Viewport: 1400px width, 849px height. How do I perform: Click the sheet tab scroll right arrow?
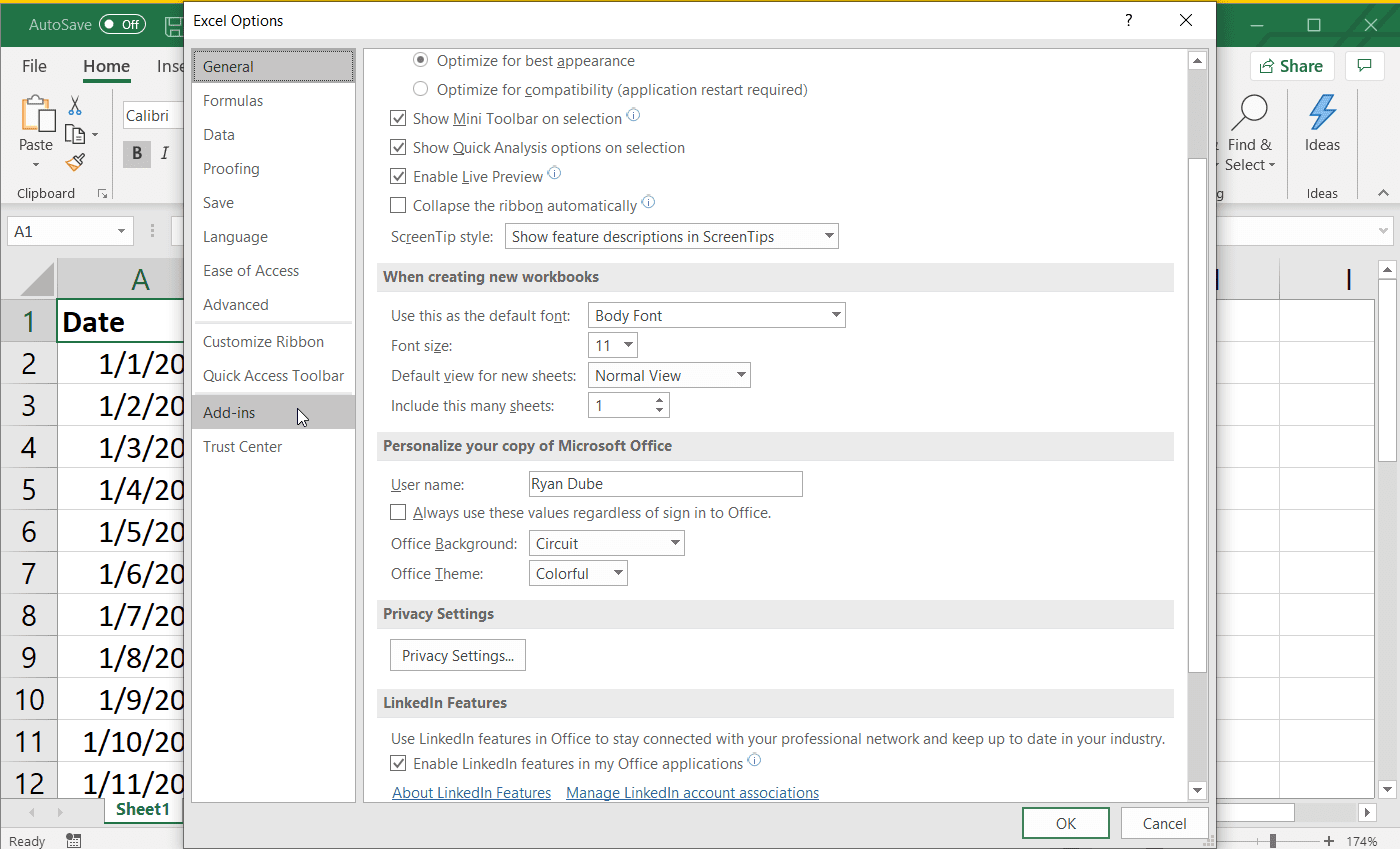click(x=59, y=811)
